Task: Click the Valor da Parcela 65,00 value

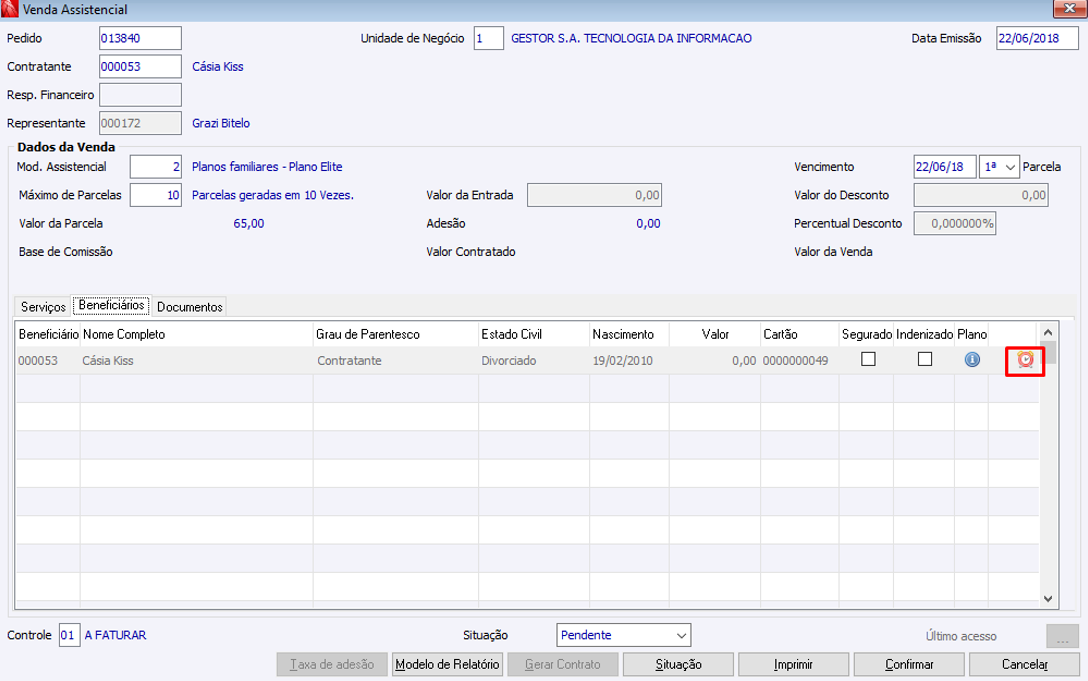Action: click(248, 224)
